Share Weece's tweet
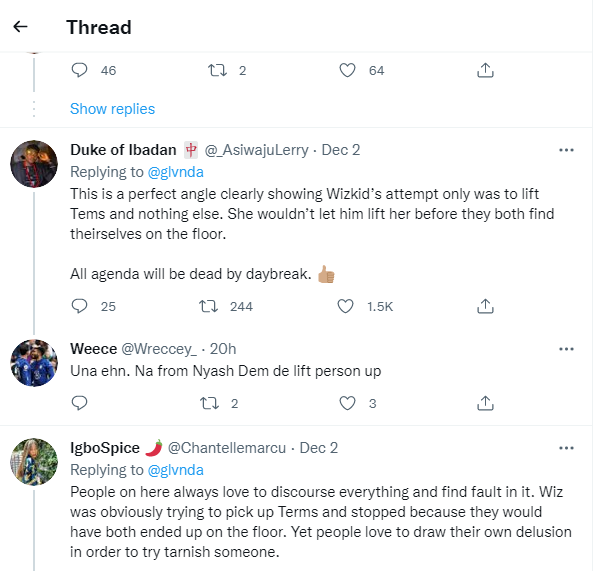593x571 pixels. pos(485,403)
